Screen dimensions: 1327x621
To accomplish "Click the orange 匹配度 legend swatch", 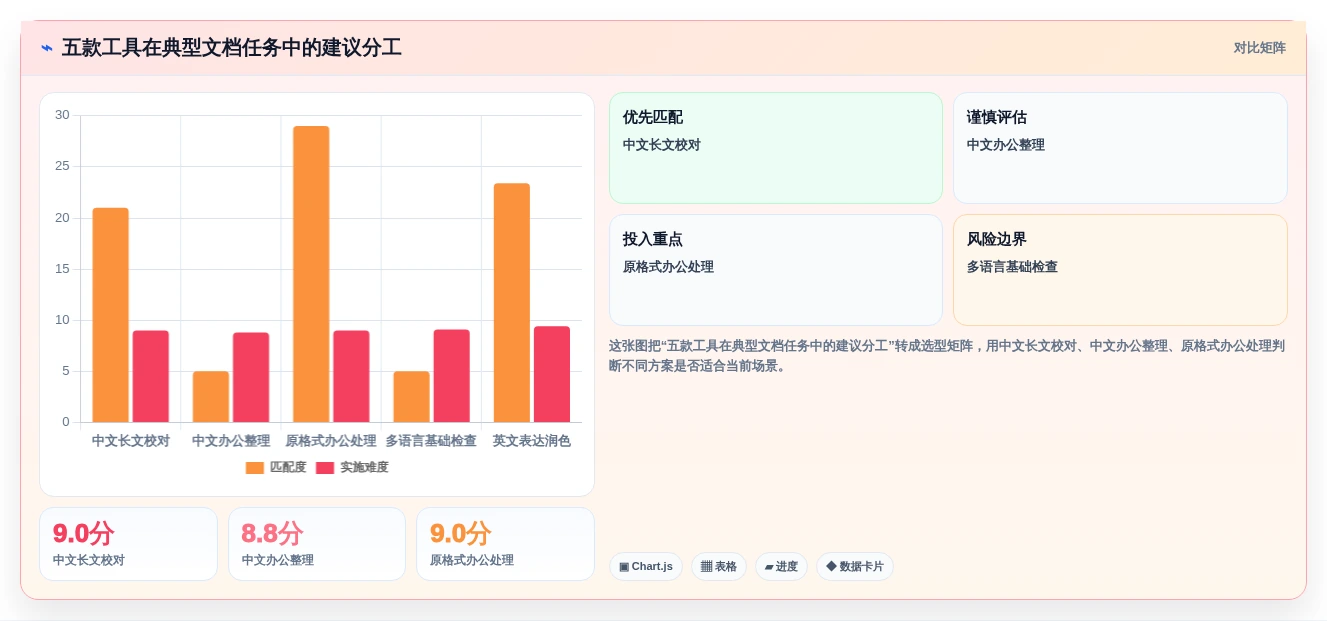I will point(255,467).
